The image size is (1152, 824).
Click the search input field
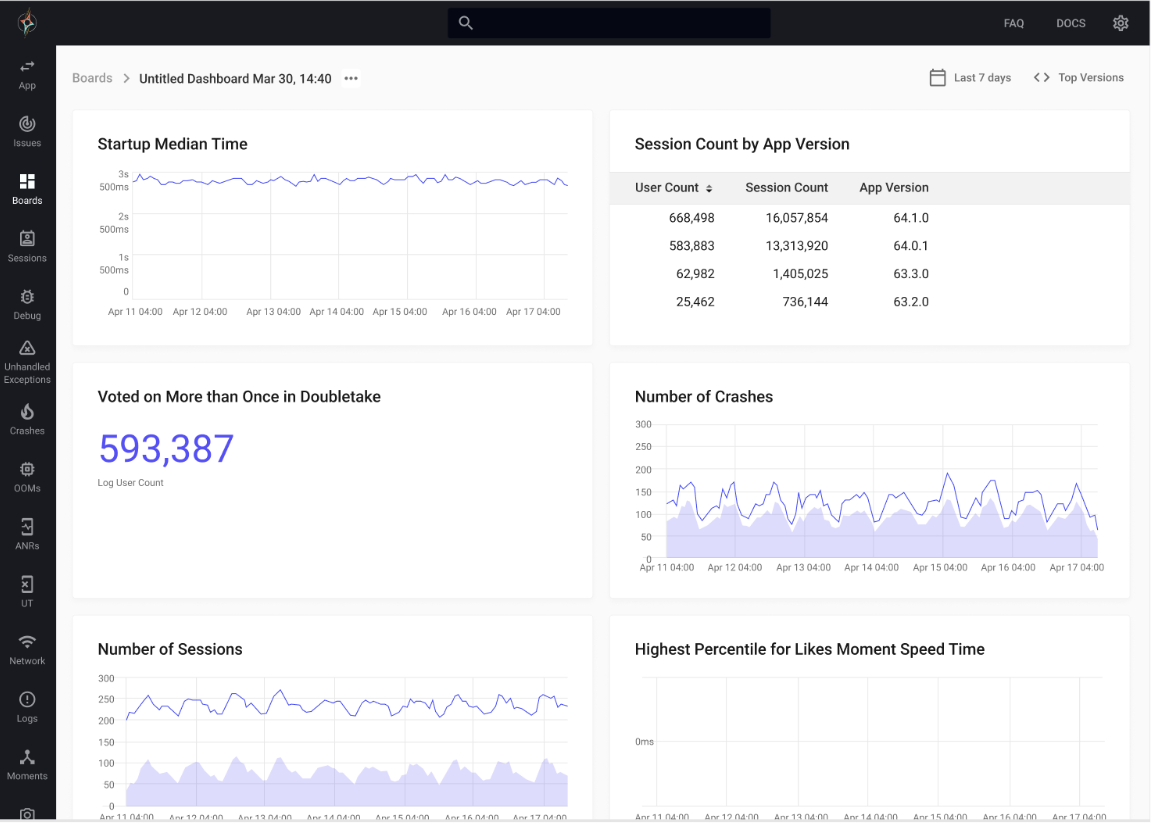(x=609, y=23)
